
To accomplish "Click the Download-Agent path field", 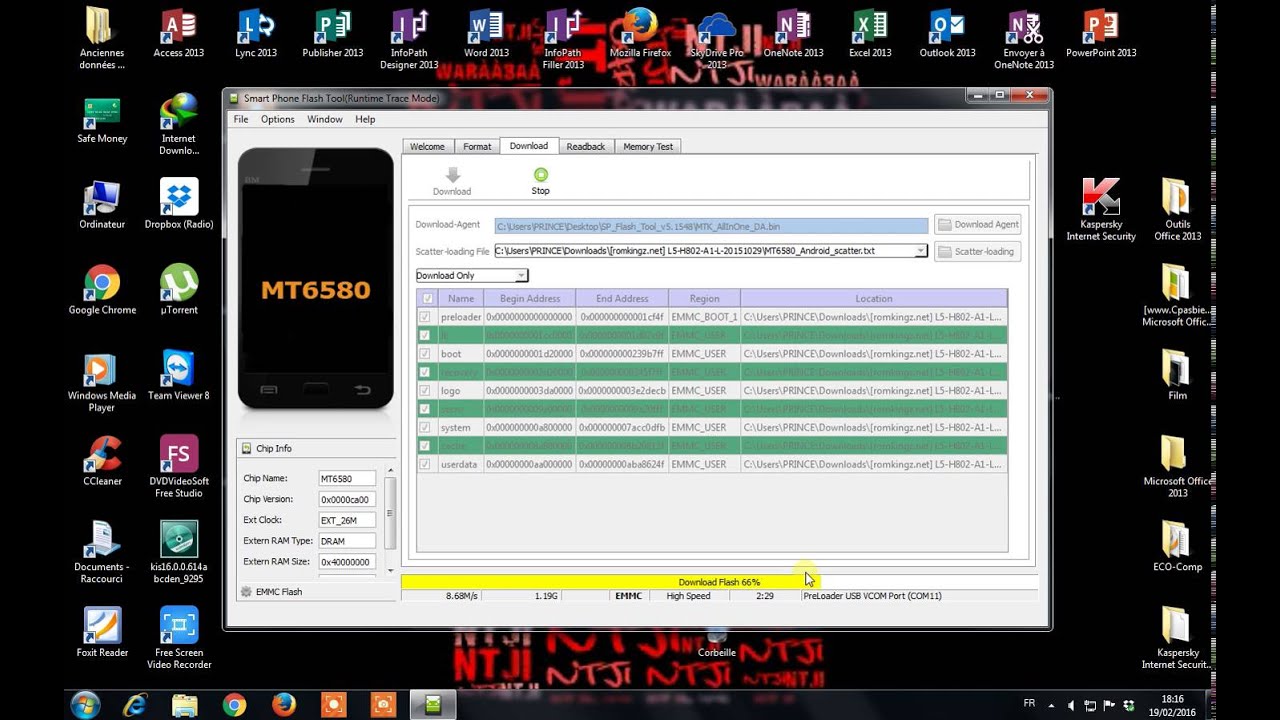I will tap(711, 226).
